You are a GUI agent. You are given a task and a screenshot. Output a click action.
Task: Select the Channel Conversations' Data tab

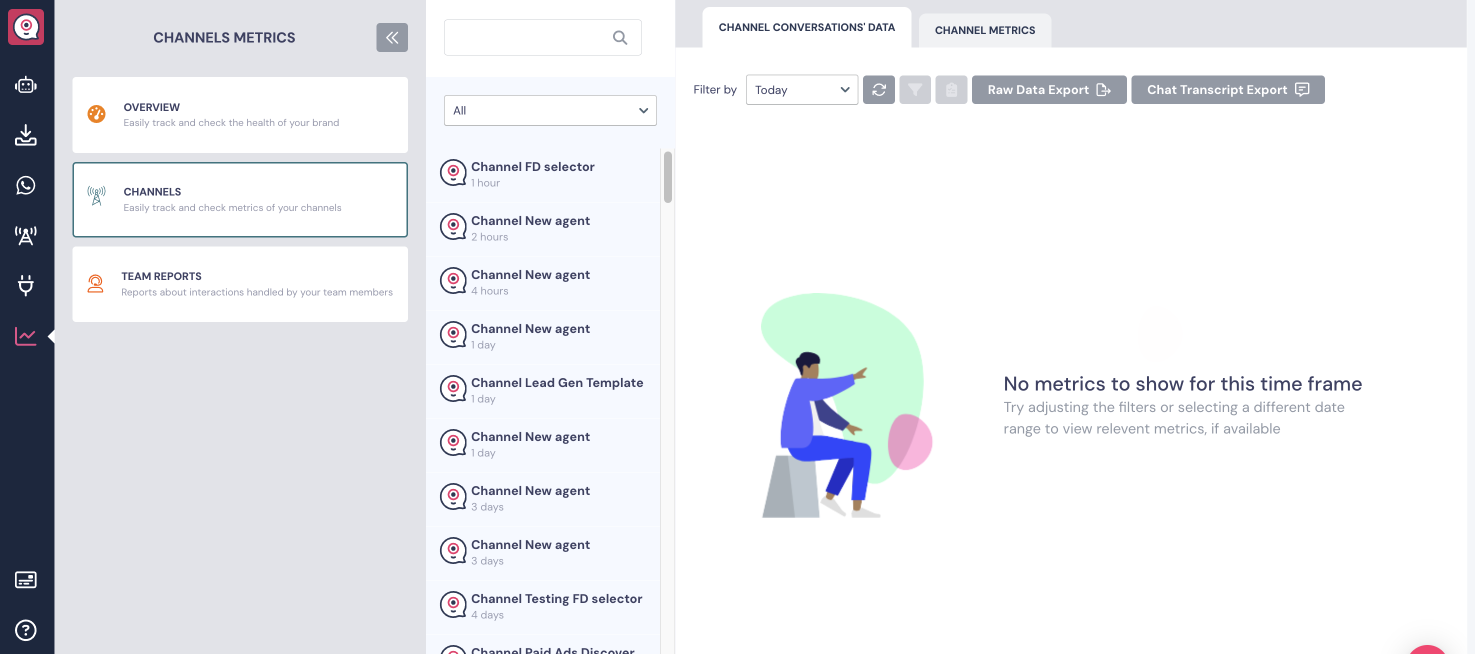pos(806,28)
